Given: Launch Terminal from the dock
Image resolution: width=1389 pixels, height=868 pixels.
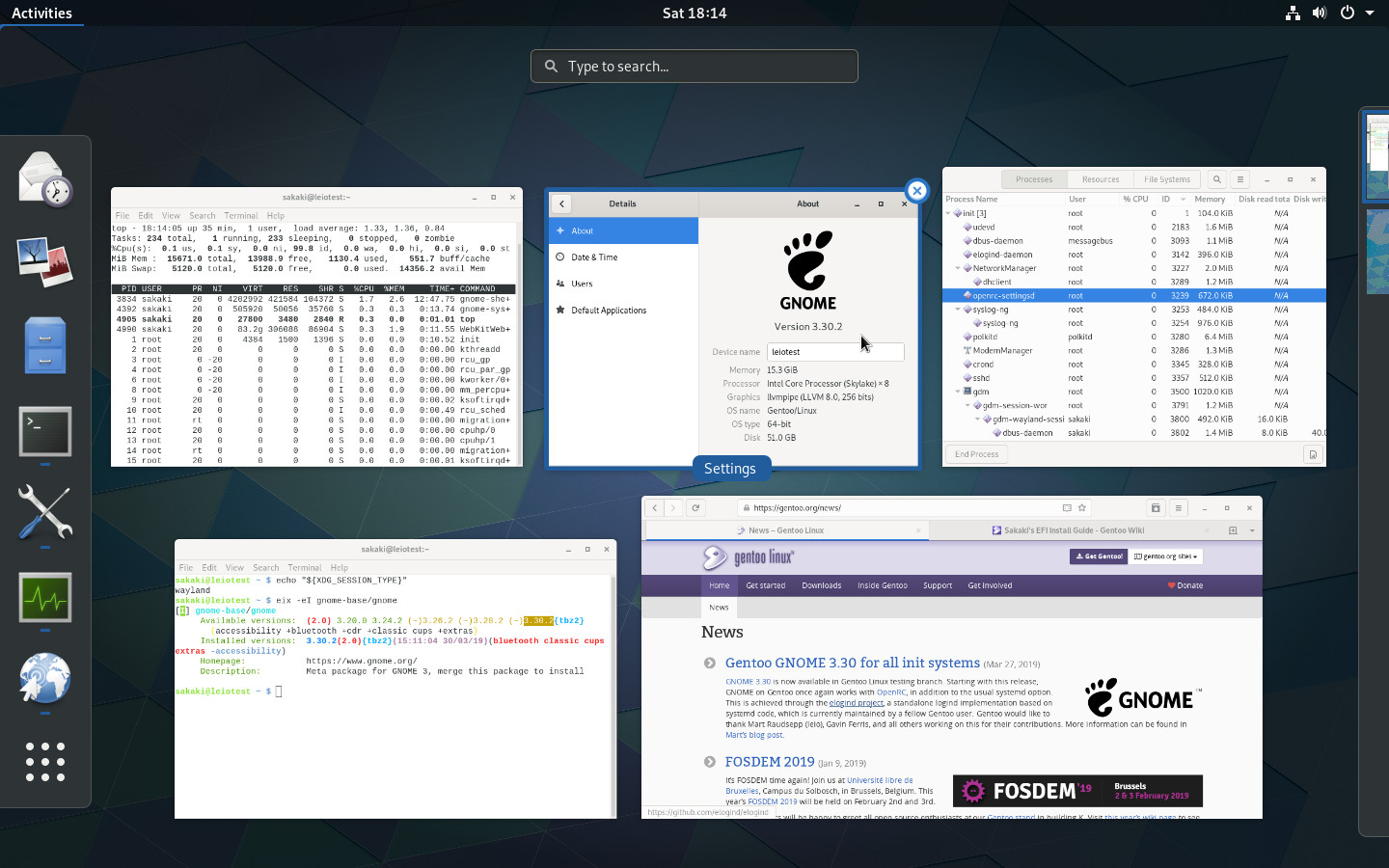Looking at the screenshot, I should coord(45,430).
